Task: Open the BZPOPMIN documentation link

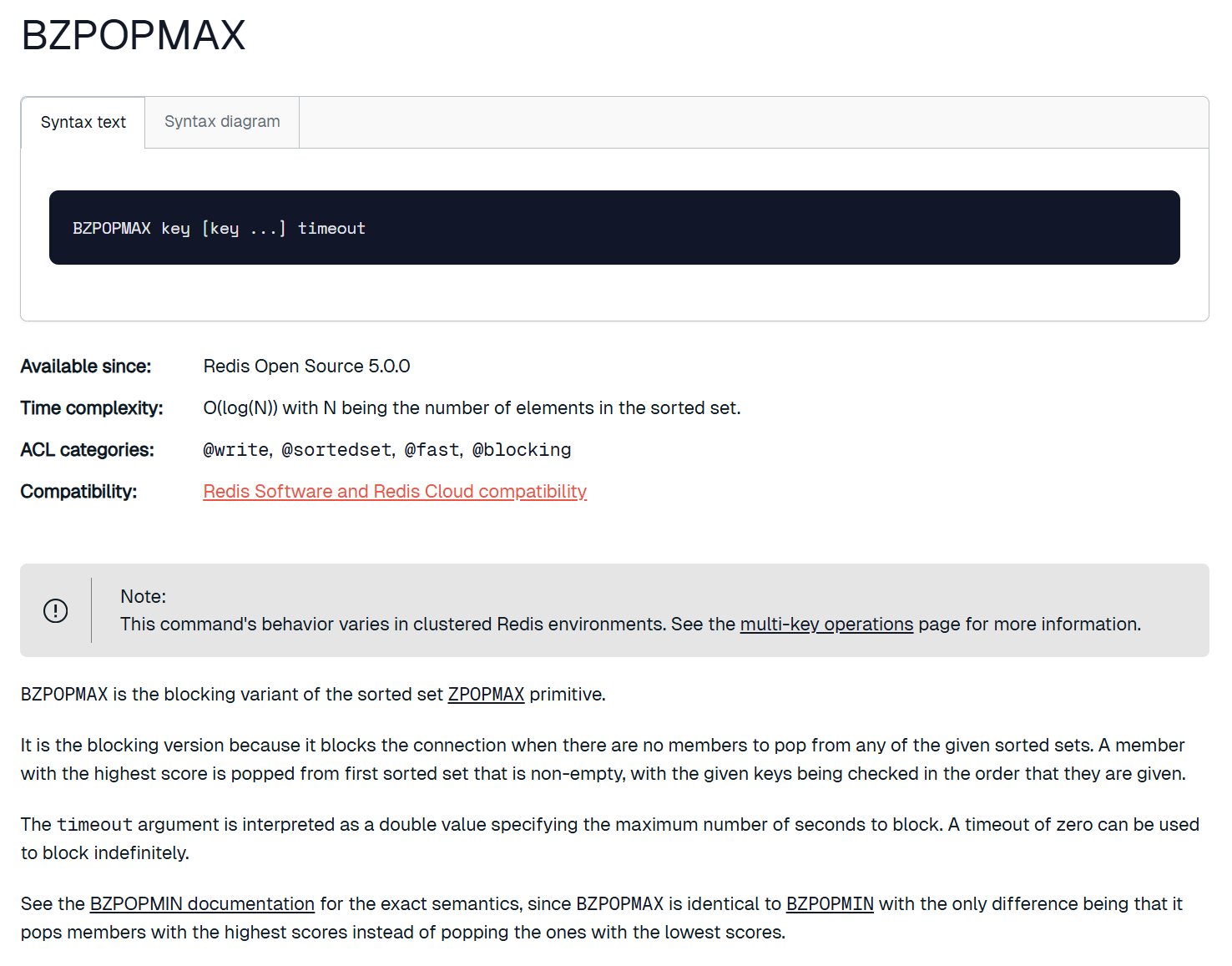Action: point(202,904)
